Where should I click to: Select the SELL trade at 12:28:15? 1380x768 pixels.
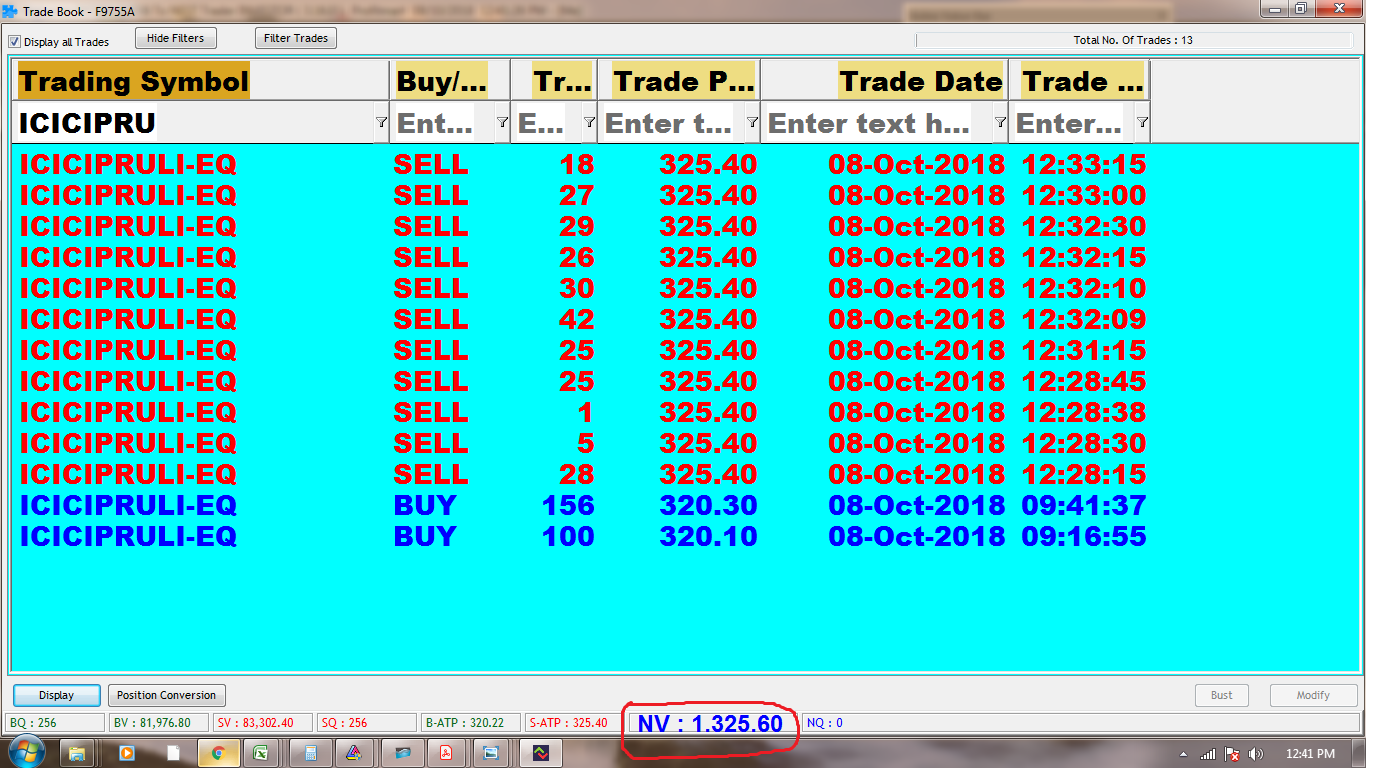(x=583, y=474)
